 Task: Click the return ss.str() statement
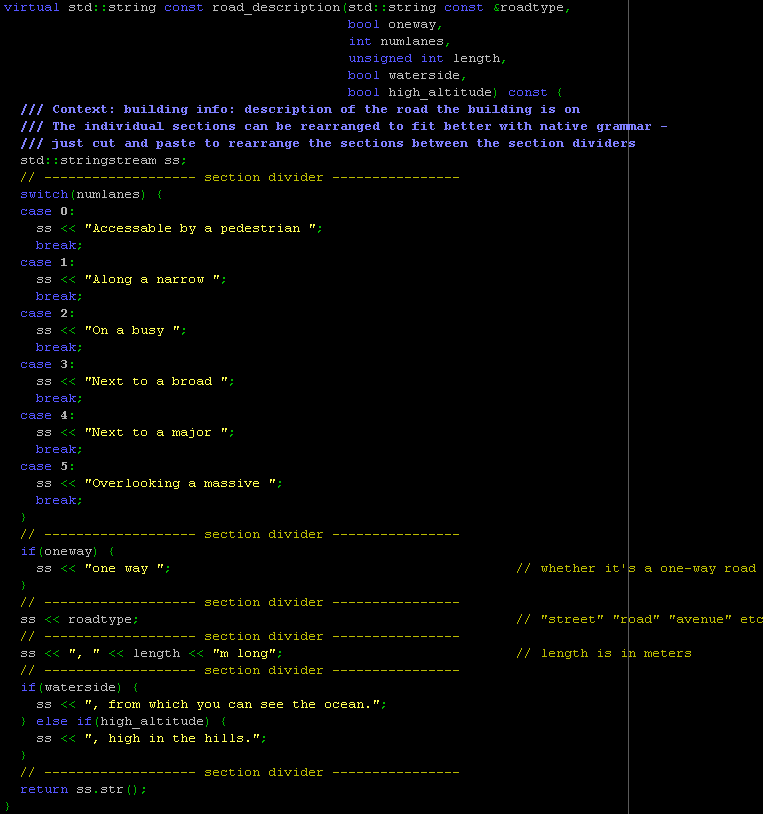[x=84, y=790]
